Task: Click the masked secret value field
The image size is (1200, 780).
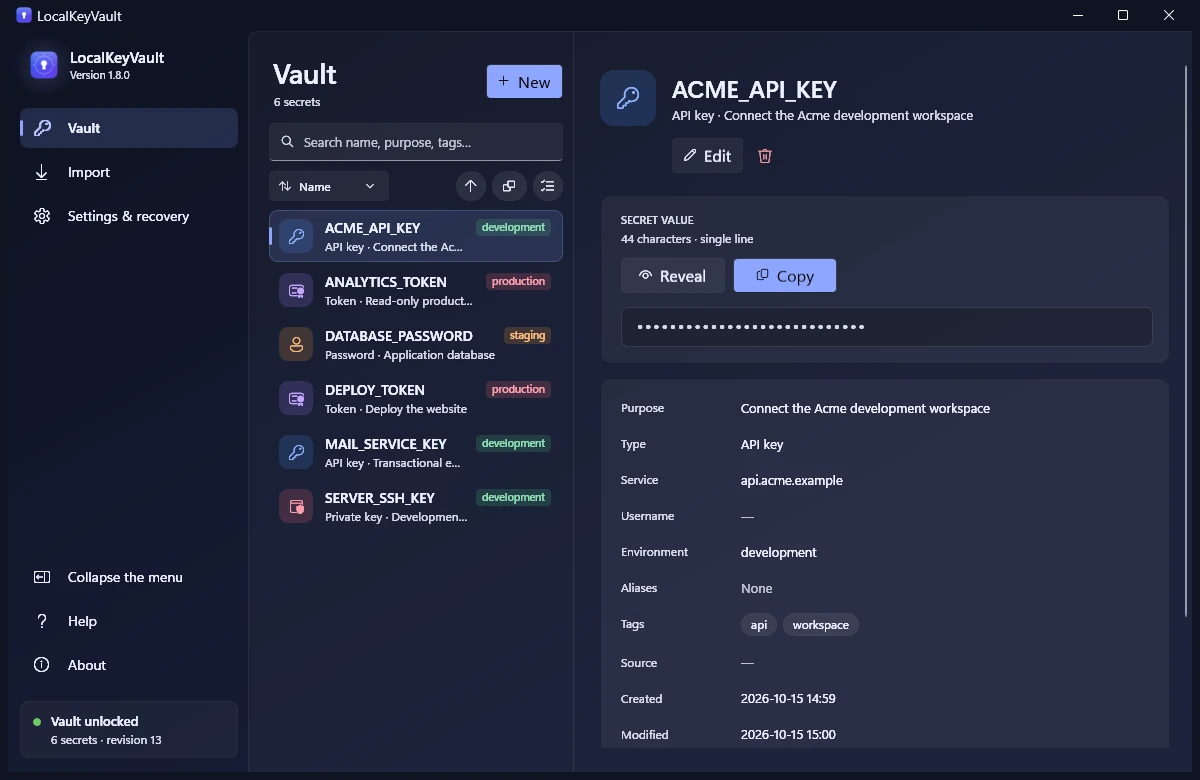Action: [x=886, y=327]
